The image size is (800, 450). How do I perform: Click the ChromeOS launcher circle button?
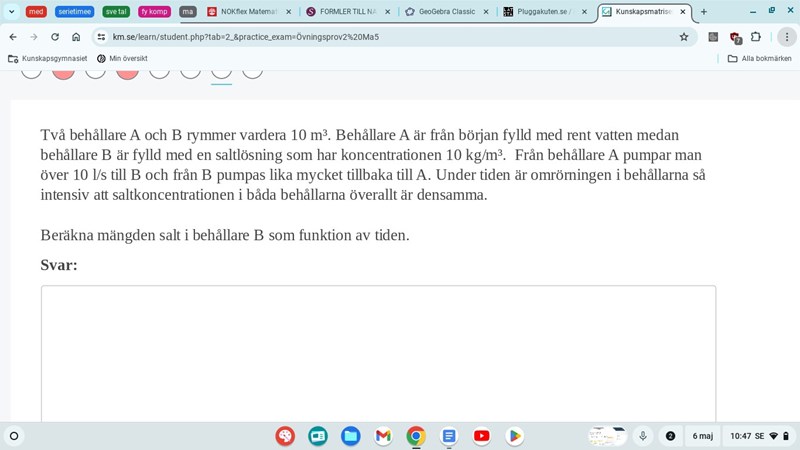[14, 436]
